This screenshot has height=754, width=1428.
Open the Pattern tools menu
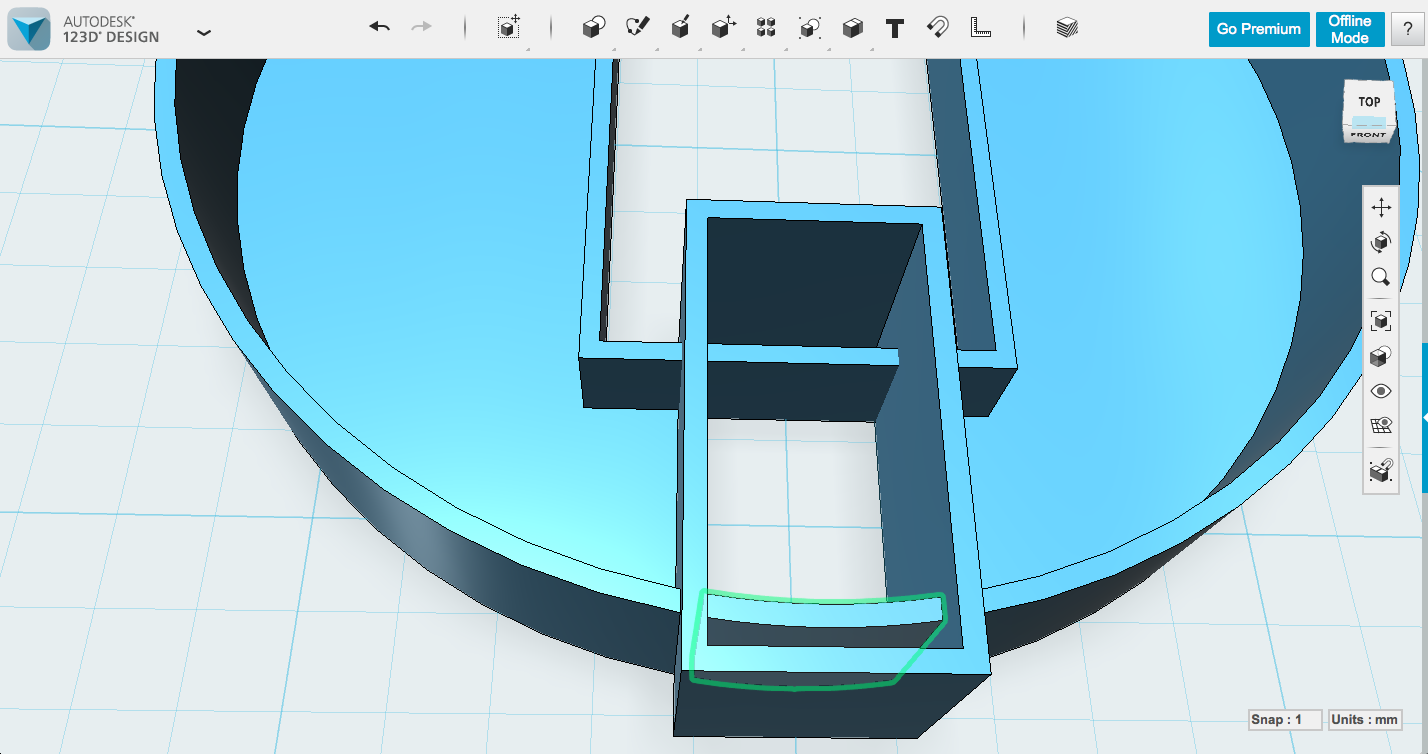766,28
